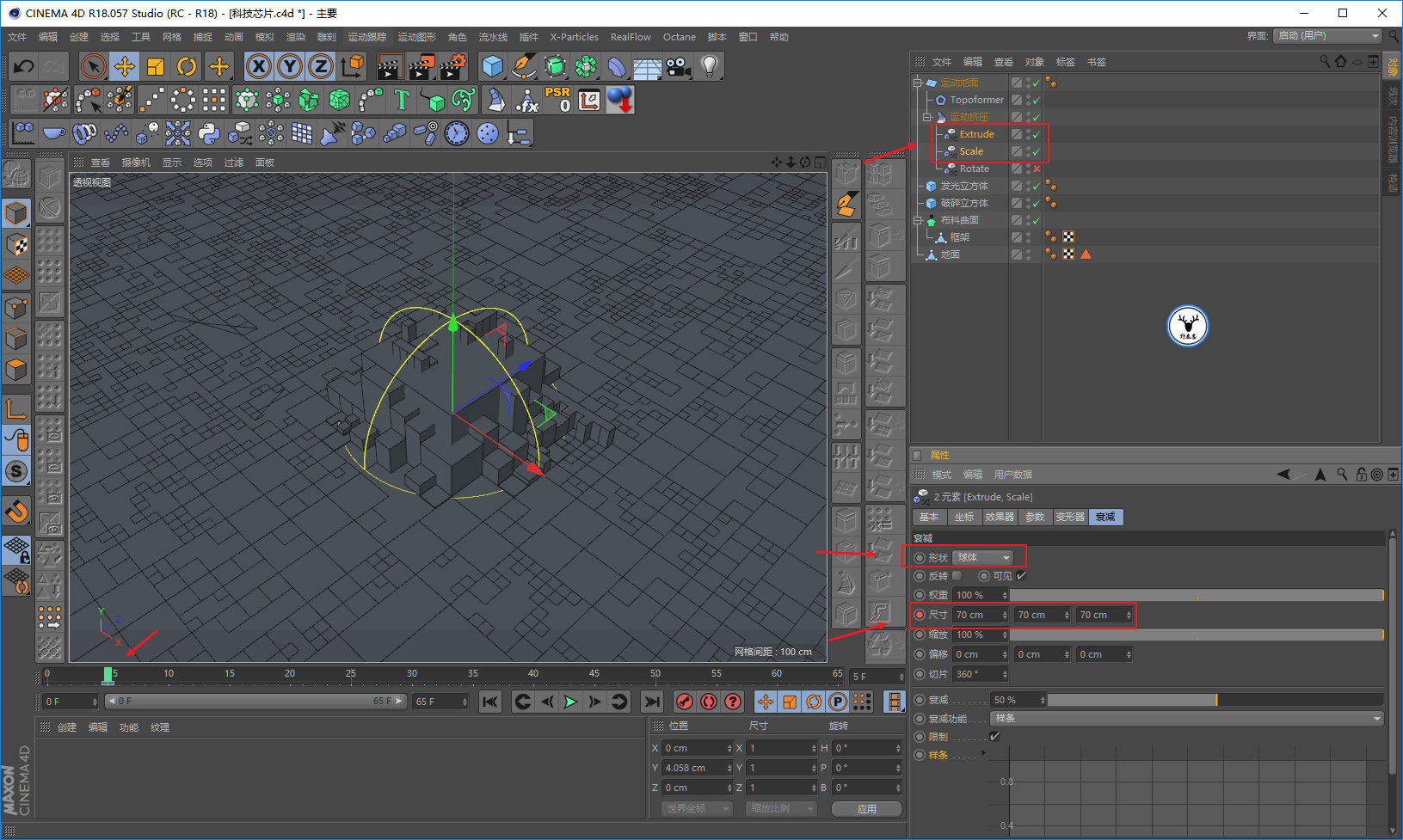Select the polygon mode cube in left sidebar
The image size is (1403, 840).
(17, 370)
